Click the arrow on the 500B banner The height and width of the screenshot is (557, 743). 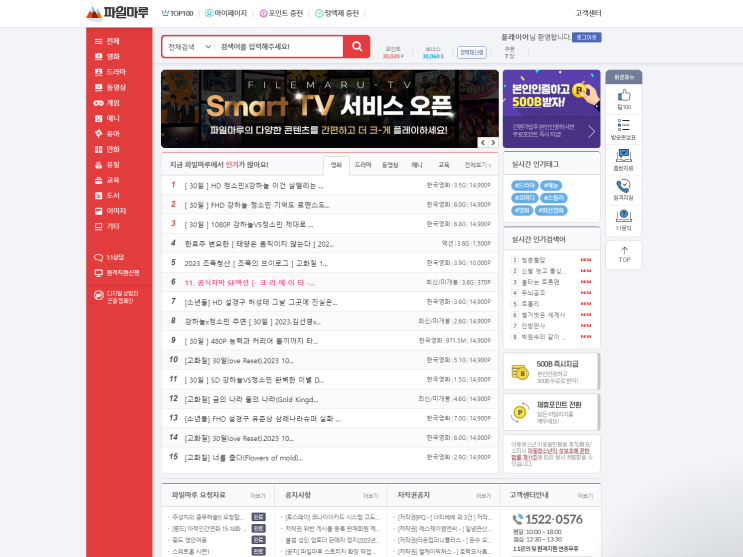pyautogui.click(x=591, y=131)
